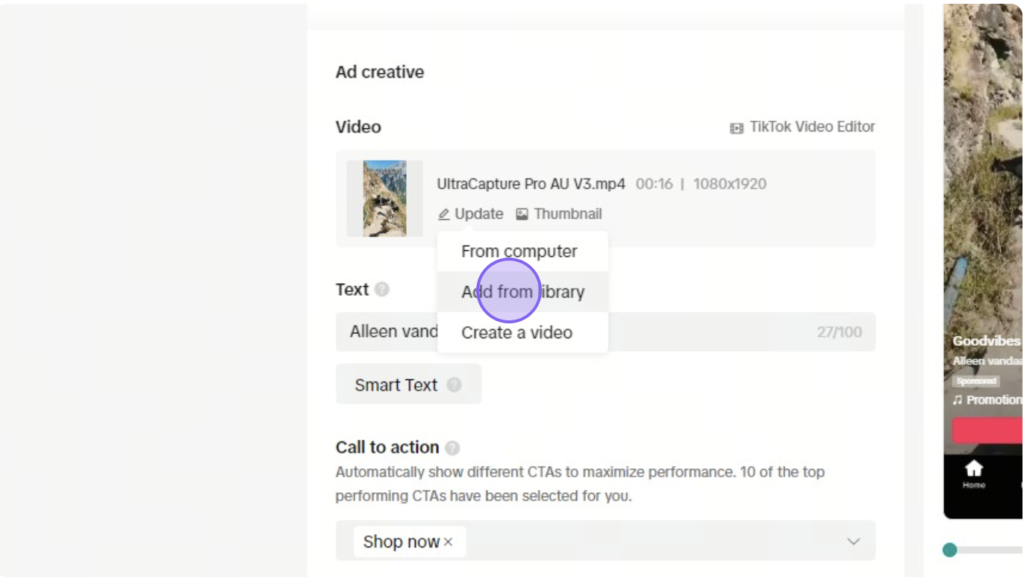Click the Home icon in the preview
The height and width of the screenshot is (584, 1024).
pos(974,468)
